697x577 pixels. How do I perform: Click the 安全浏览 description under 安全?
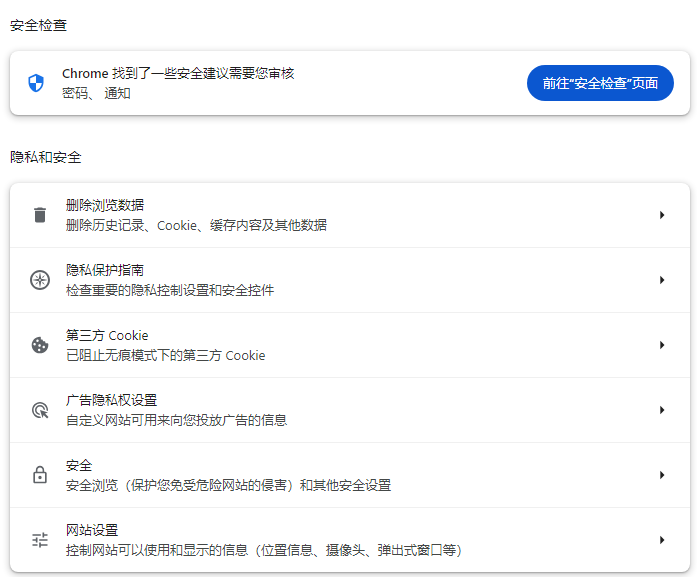[228, 485]
